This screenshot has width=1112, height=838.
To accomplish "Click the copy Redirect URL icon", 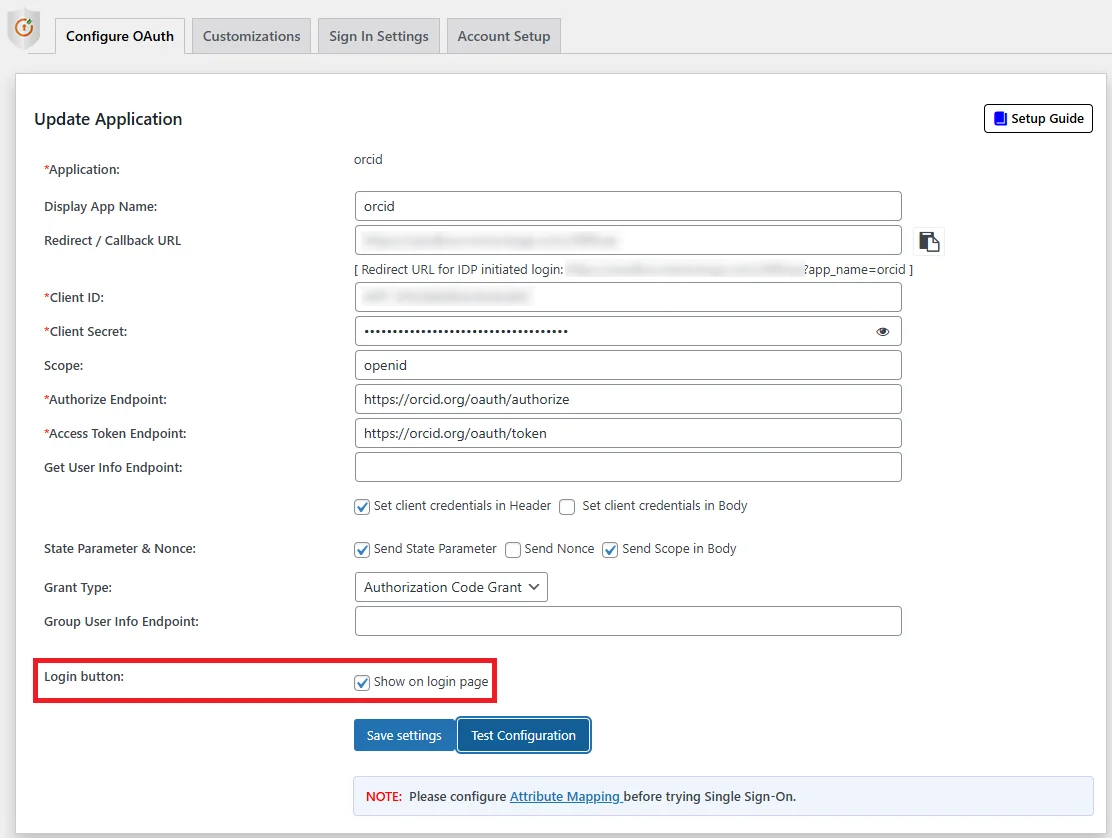I will pyautogui.click(x=928, y=240).
